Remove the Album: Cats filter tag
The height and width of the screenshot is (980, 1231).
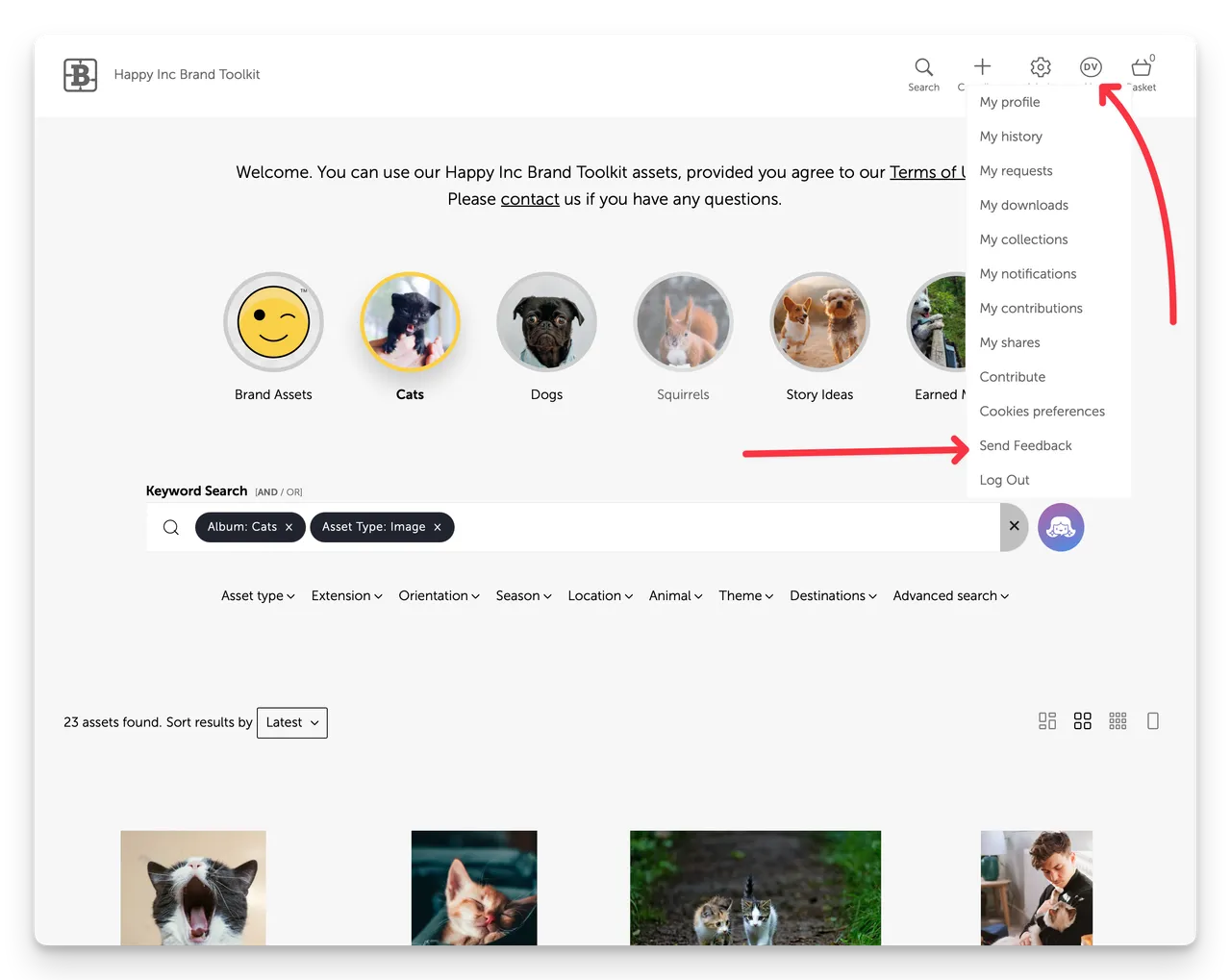click(x=289, y=527)
